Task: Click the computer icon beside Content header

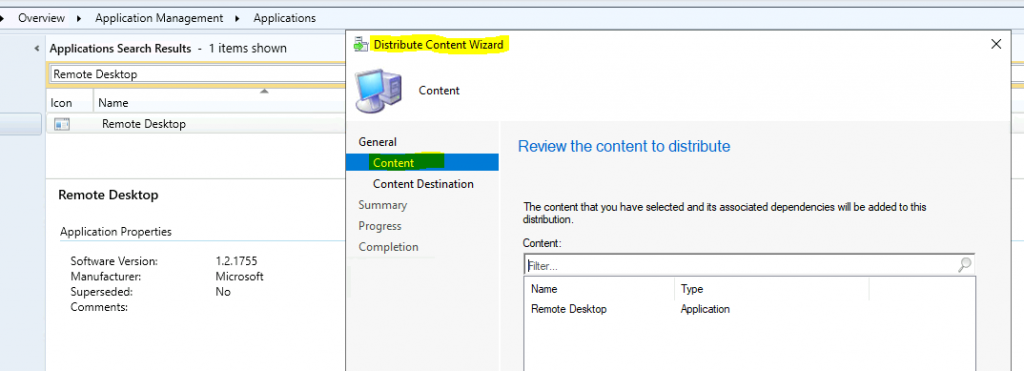Action: (379, 90)
